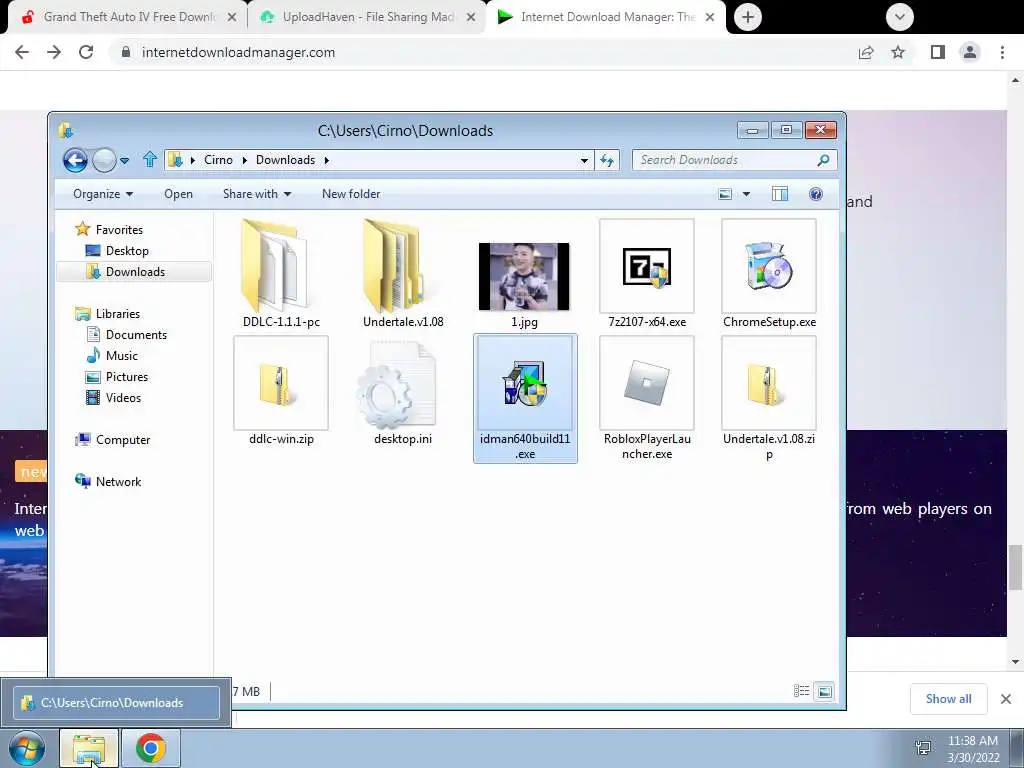The width and height of the screenshot is (1024, 768).
Task: Change your view icon in toolbar
Action: 725,194
